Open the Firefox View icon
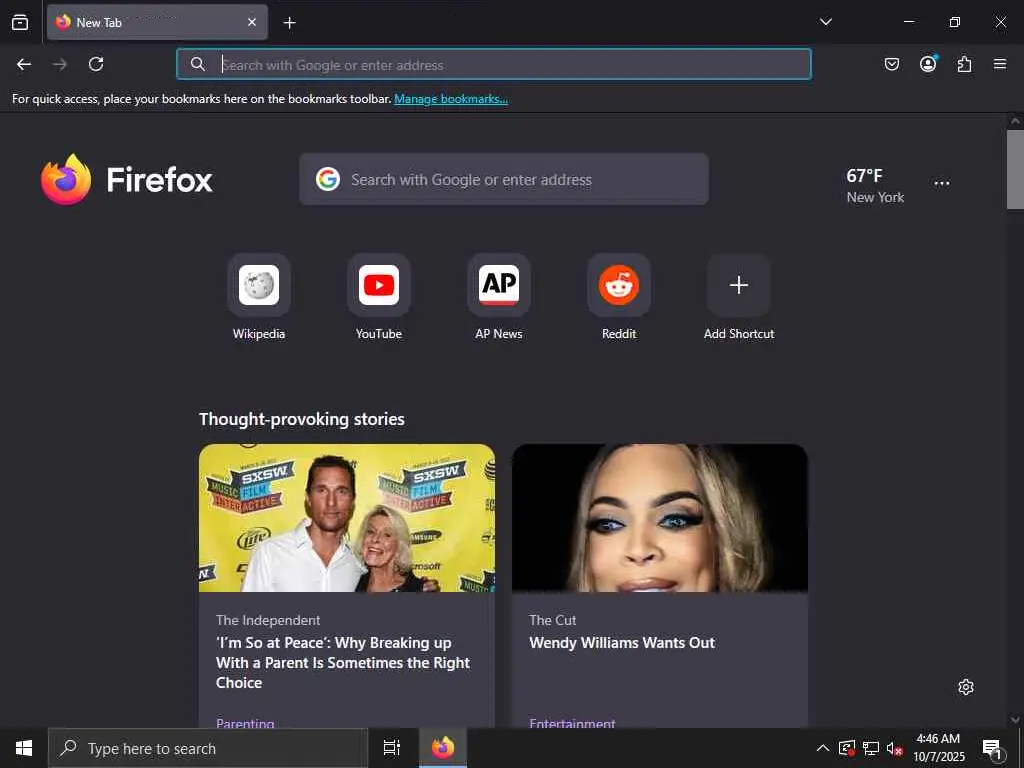 coord(20,22)
